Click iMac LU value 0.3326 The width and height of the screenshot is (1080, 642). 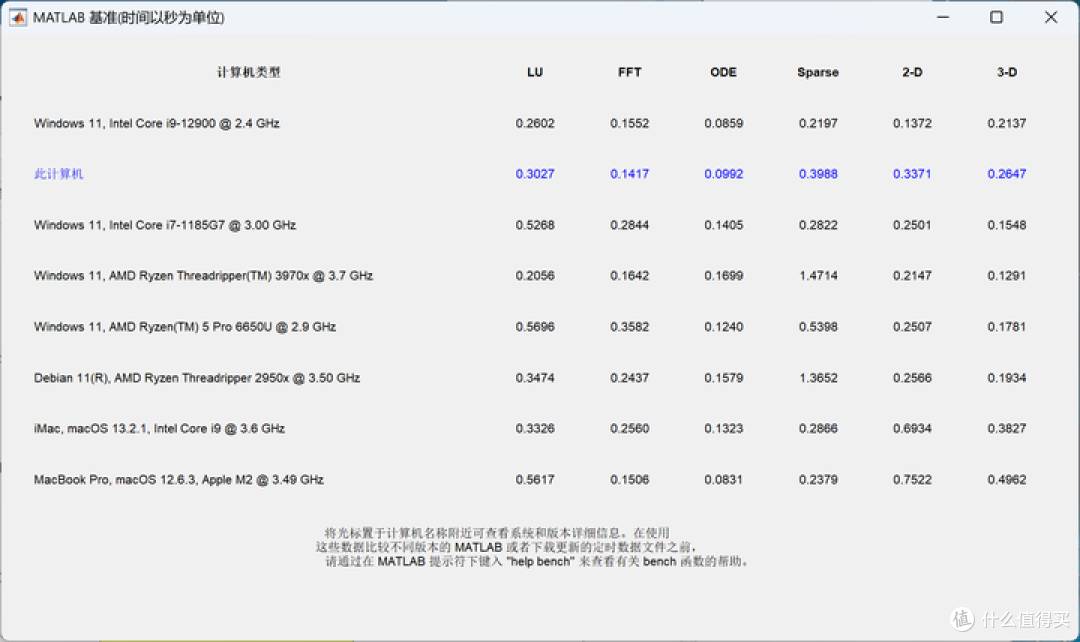coord(535,428)
